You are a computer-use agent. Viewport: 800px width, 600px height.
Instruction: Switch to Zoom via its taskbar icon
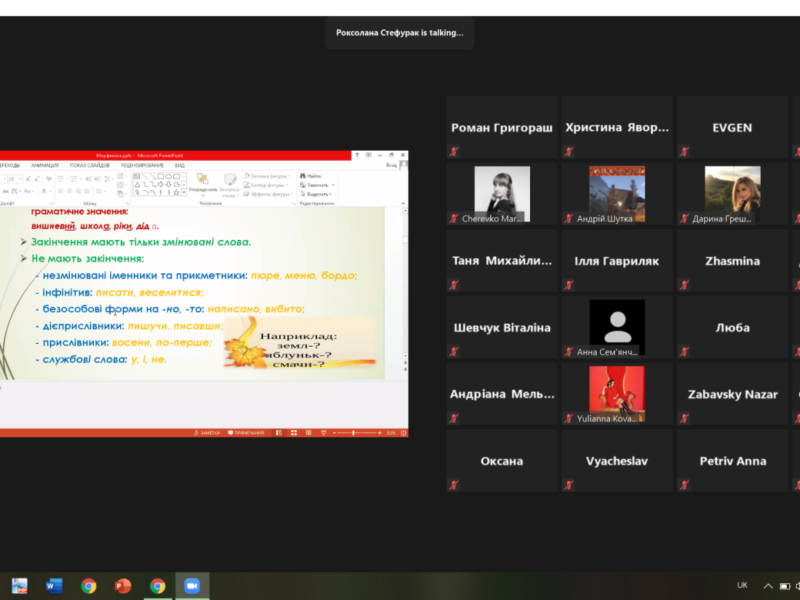coord(192,586)
